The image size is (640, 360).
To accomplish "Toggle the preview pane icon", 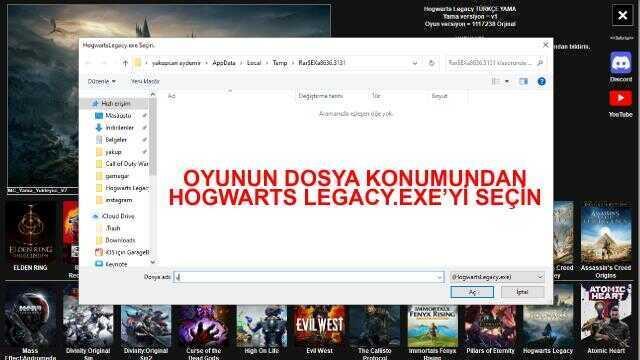I will pyautogui.click(x=523, y=81).
